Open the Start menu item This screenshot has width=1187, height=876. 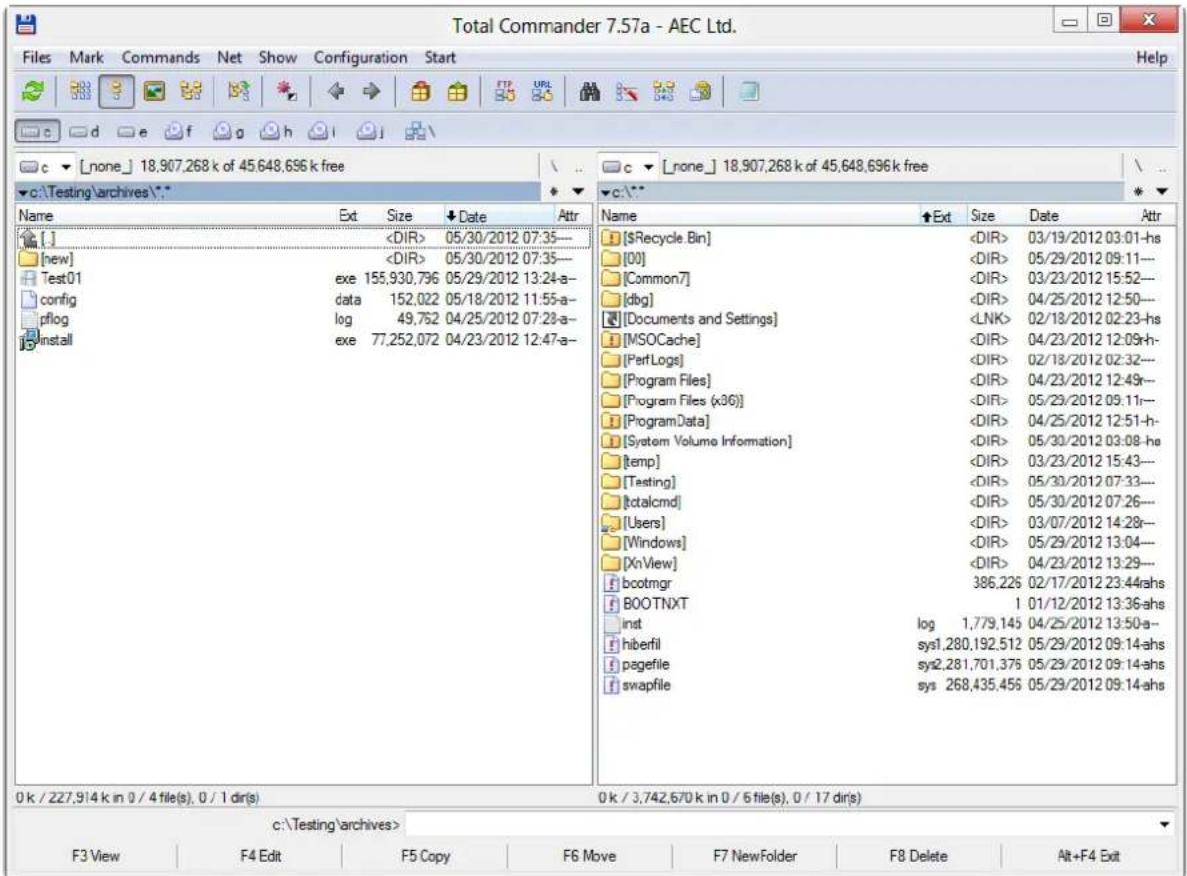pyautogui.click(x=440, y=58)
